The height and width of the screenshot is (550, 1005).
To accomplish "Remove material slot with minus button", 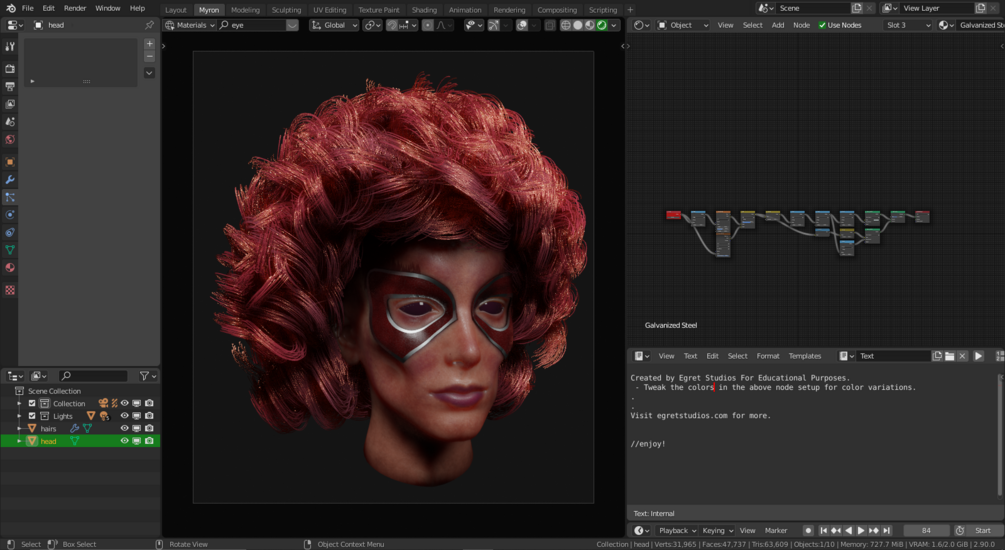I will point(149,56).
